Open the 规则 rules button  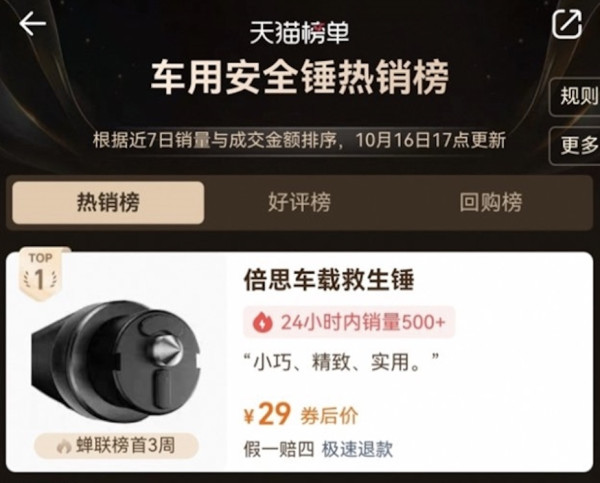point(575,96)
